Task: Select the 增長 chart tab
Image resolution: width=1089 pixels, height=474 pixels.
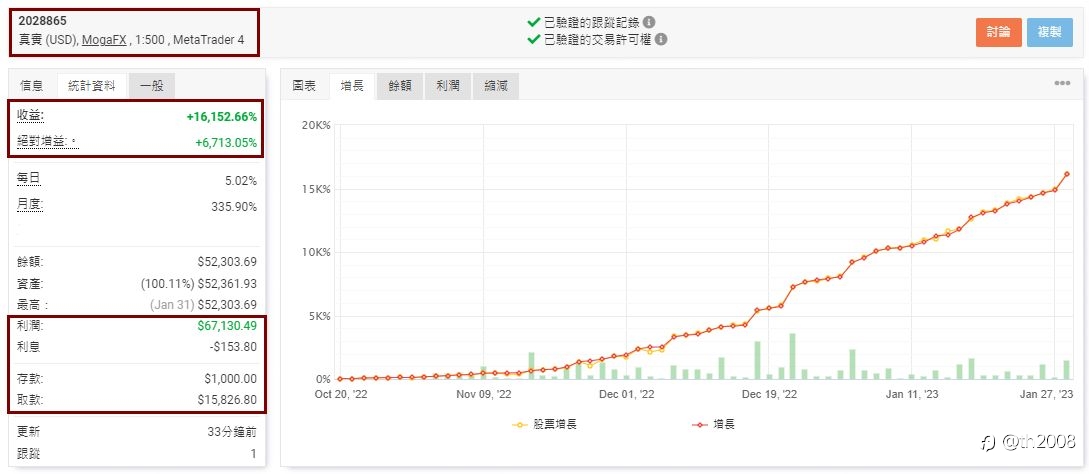Action: [x=352, y=86]
